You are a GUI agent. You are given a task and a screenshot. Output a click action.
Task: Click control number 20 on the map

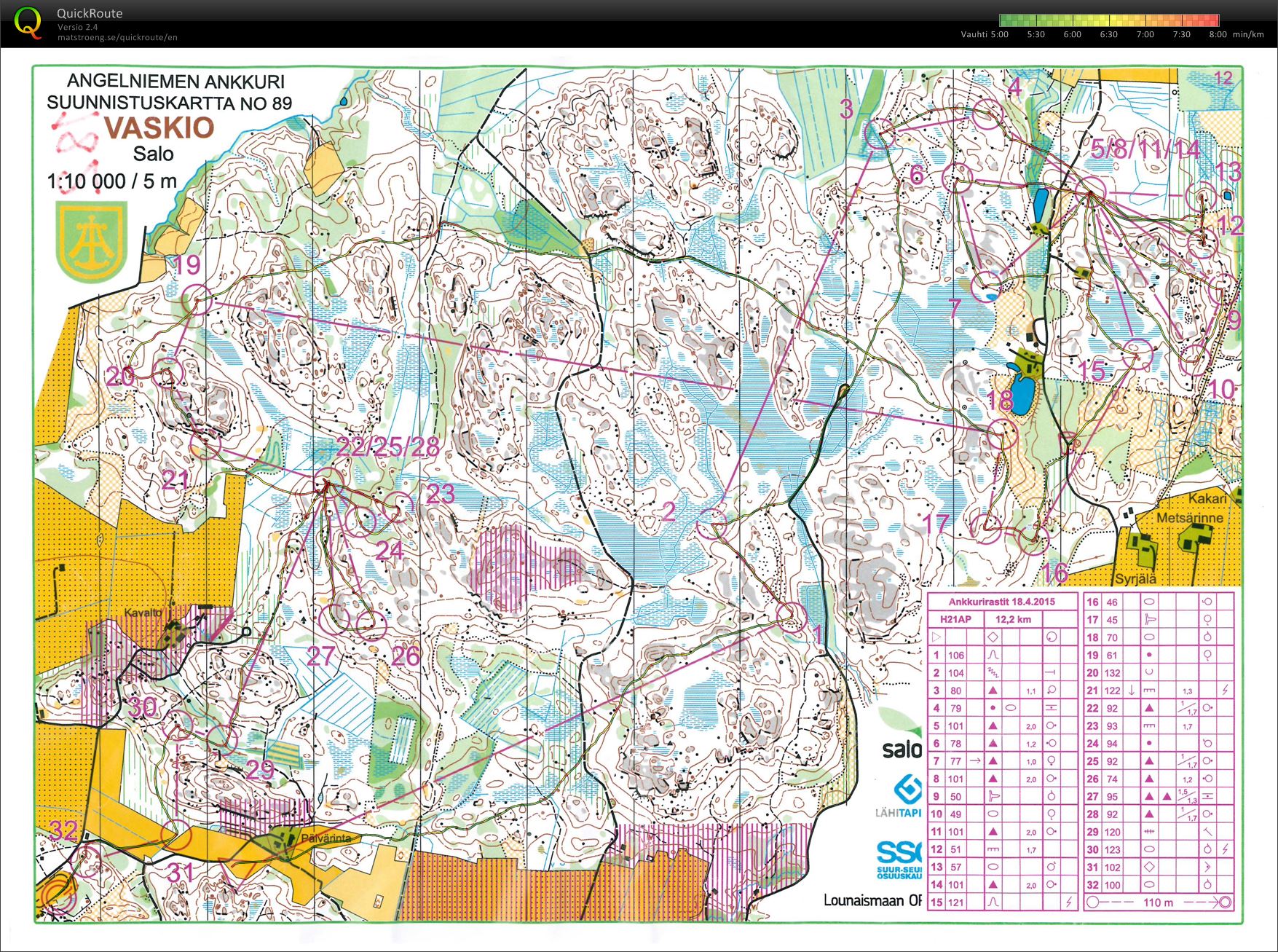(120, 376)
